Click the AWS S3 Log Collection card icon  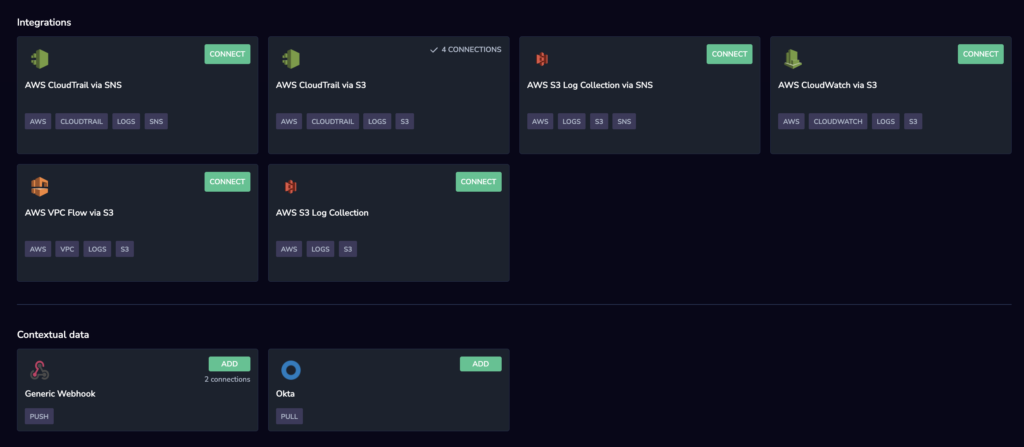(291, 187)
